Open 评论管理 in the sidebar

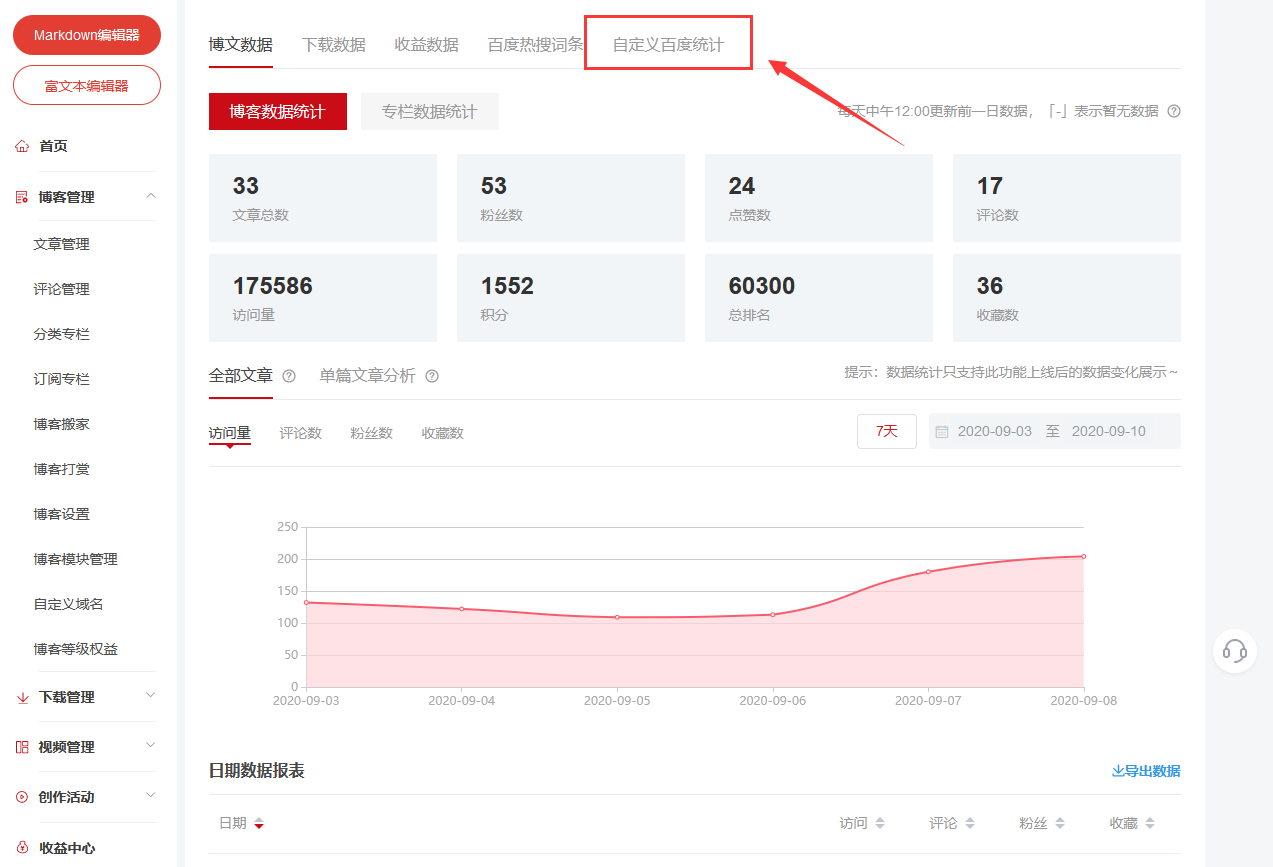(61, 289)
